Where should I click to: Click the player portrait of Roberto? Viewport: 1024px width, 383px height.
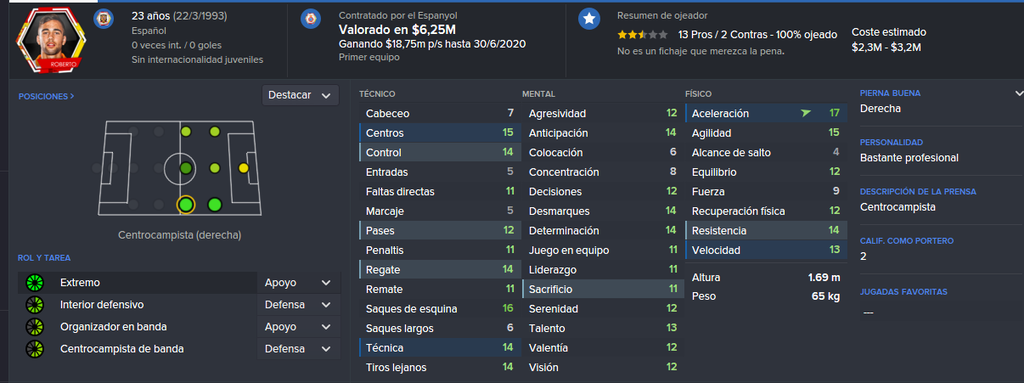pos(50,39)
